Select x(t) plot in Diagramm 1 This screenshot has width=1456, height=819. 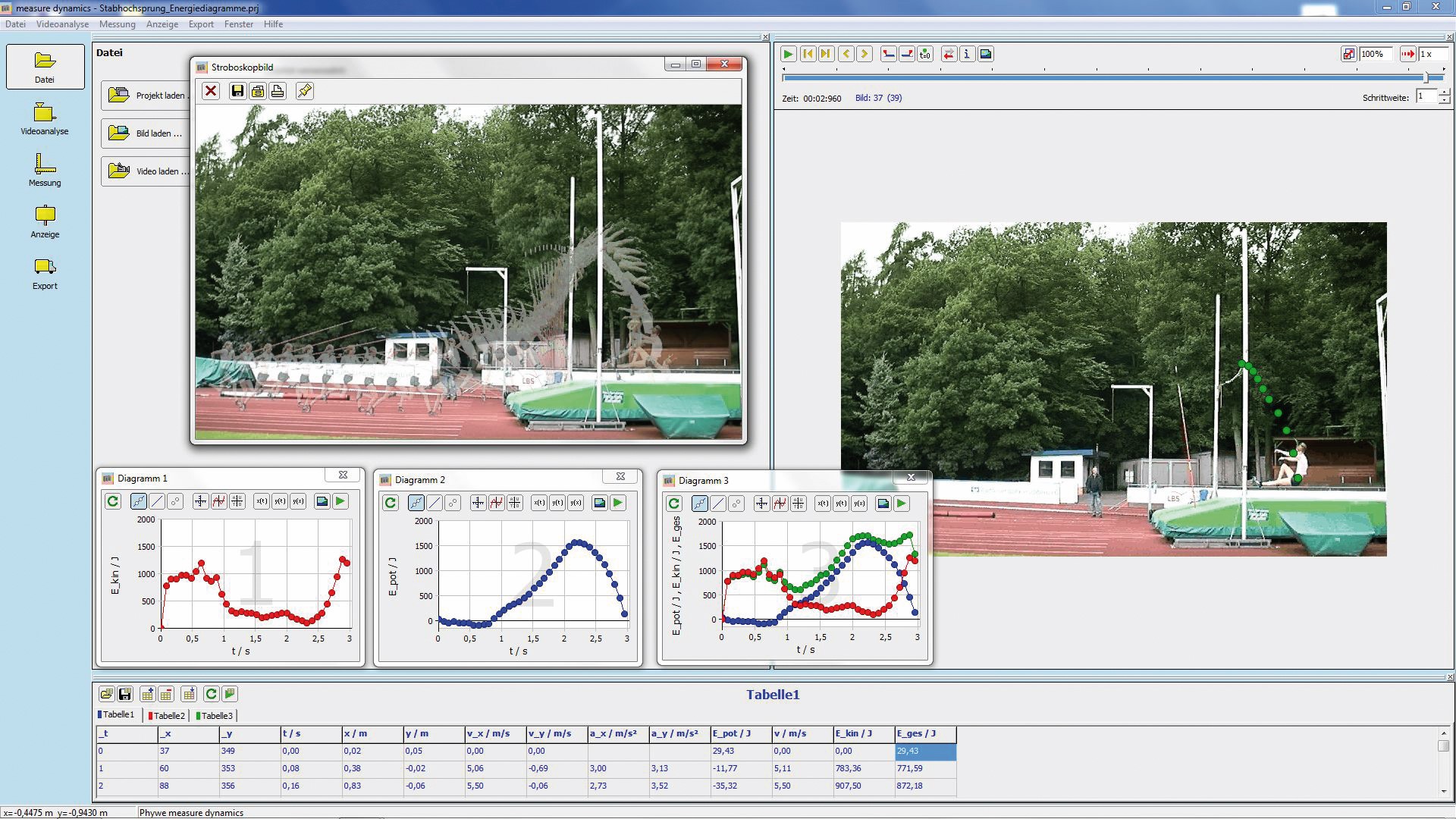pyautogui.click(x=262, y=501)
